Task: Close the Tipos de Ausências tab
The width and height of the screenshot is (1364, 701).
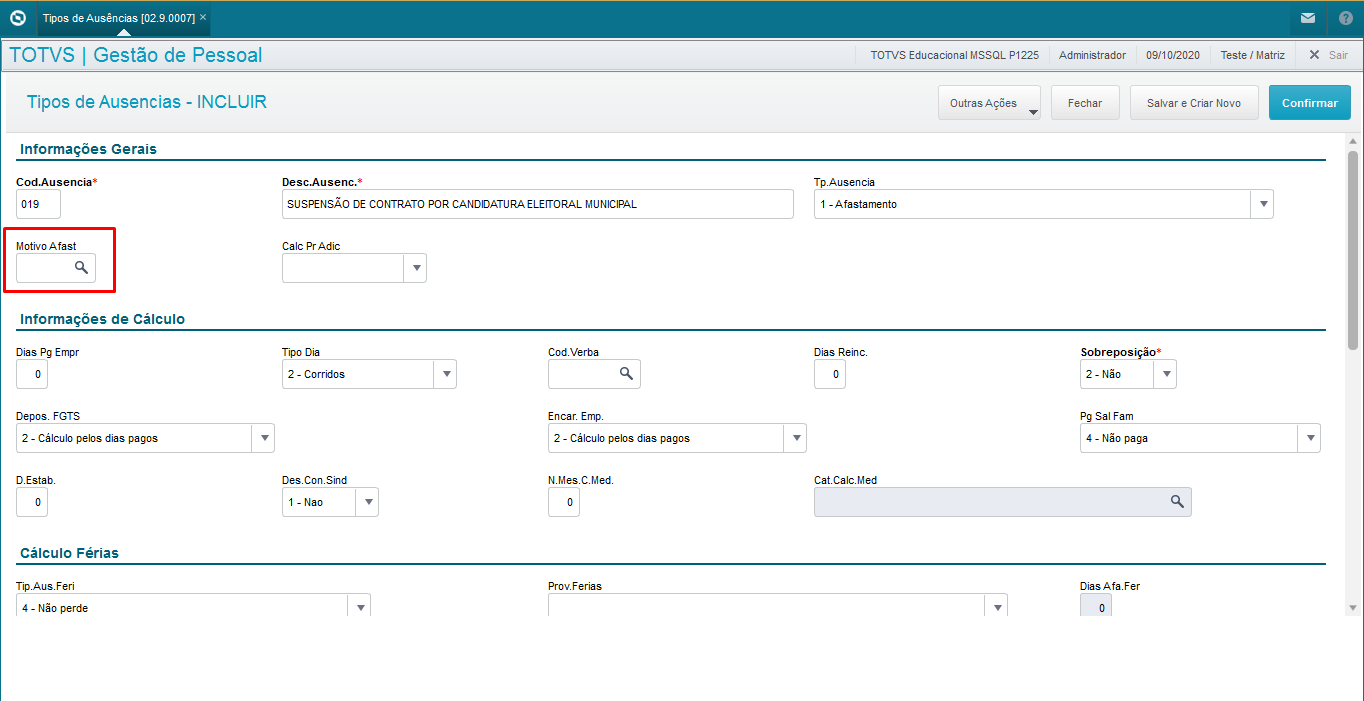Action: (x=203, y=18)
